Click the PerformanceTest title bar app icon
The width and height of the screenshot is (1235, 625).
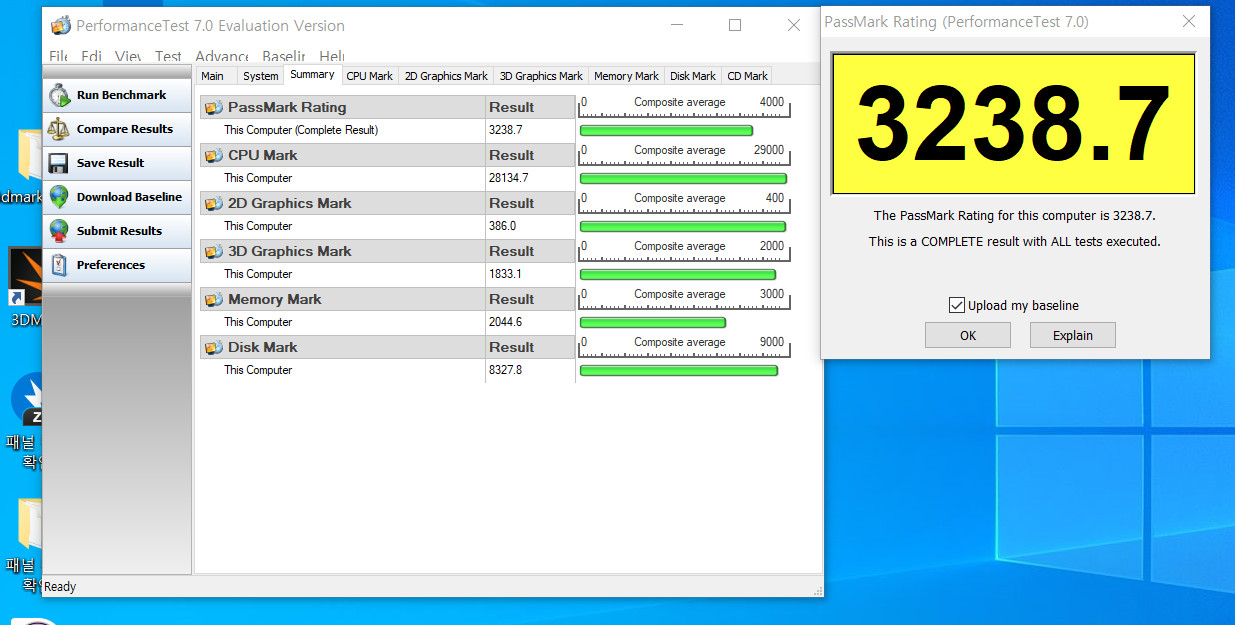(x=61, y=26)
